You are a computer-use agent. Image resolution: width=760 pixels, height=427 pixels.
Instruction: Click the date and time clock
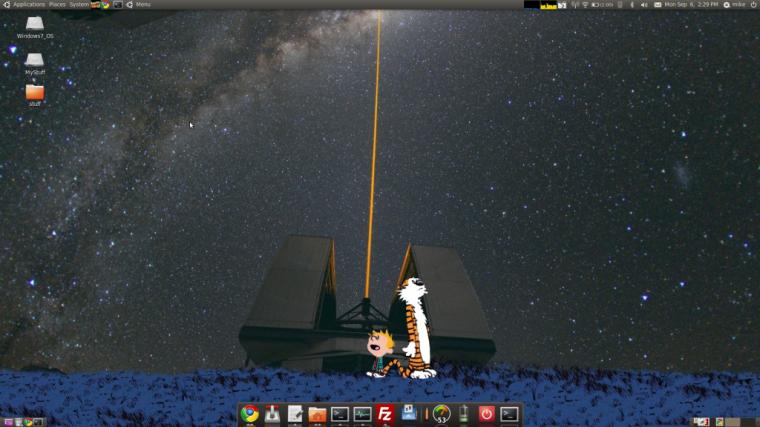click(x=691, y=4)
